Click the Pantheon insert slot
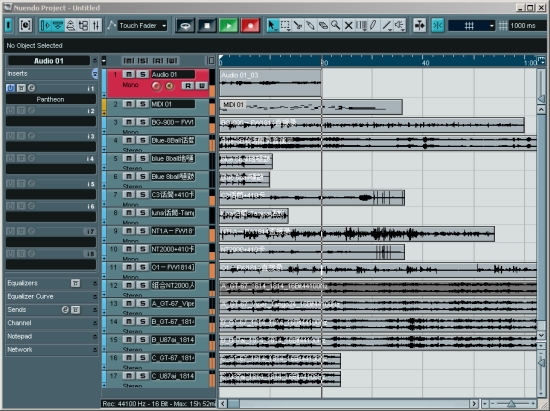 click(51, 99)
